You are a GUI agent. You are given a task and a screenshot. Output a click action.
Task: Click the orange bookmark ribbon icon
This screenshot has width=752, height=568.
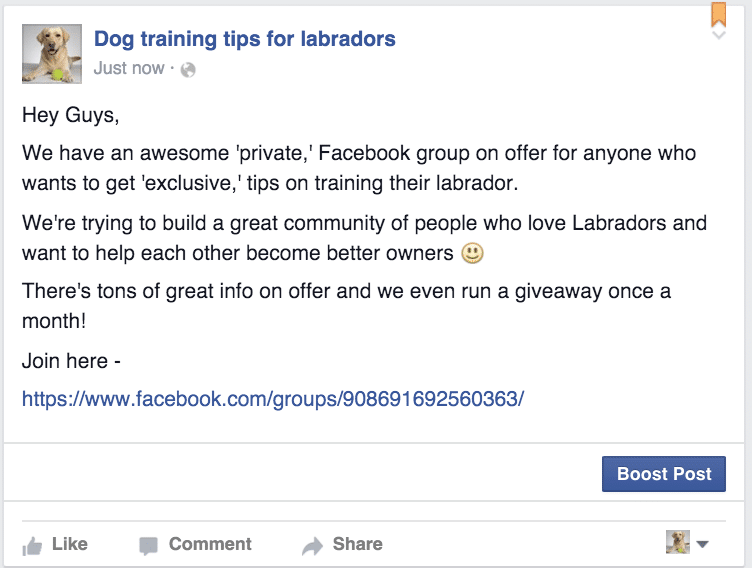(x=718, y=14)
